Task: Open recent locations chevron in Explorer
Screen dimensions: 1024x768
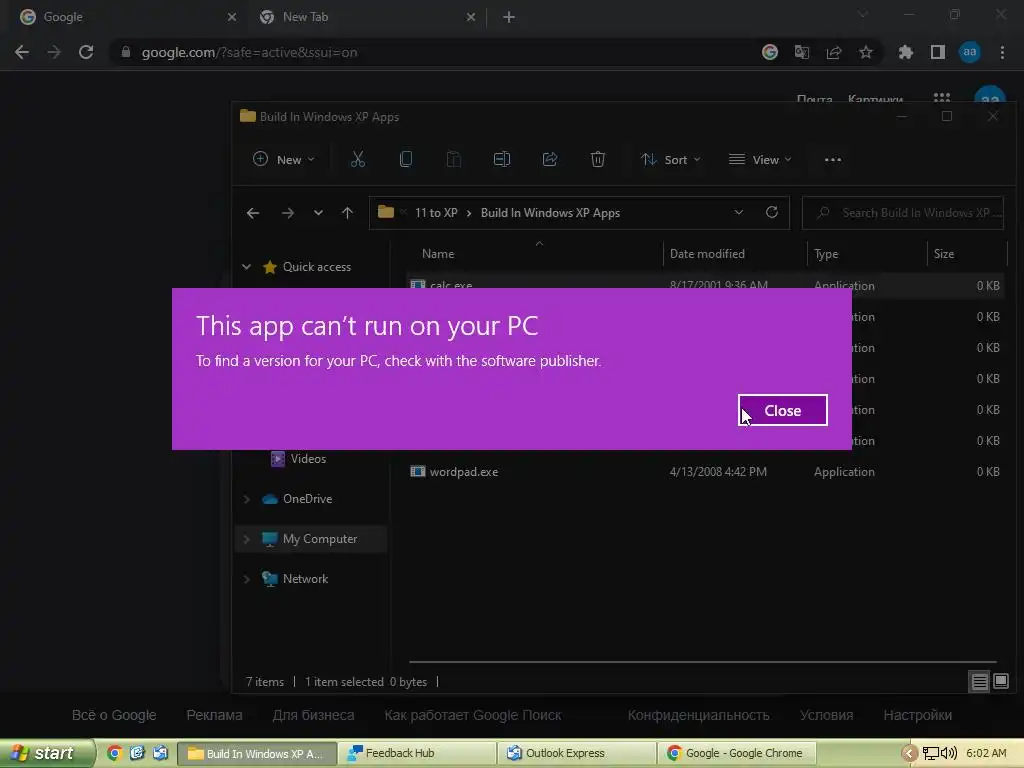Action: pyautogui.click(x=318, y=213)
